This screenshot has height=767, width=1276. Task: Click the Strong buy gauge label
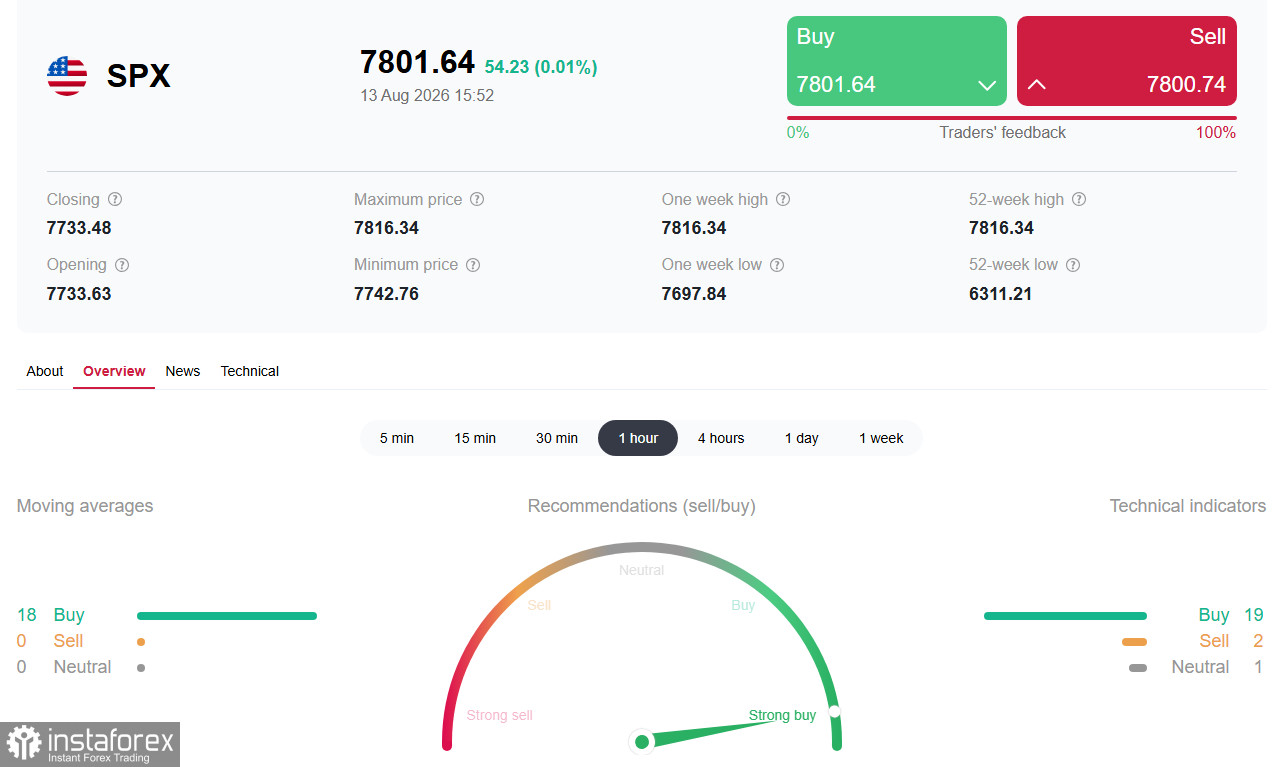(x=782, y=715)
